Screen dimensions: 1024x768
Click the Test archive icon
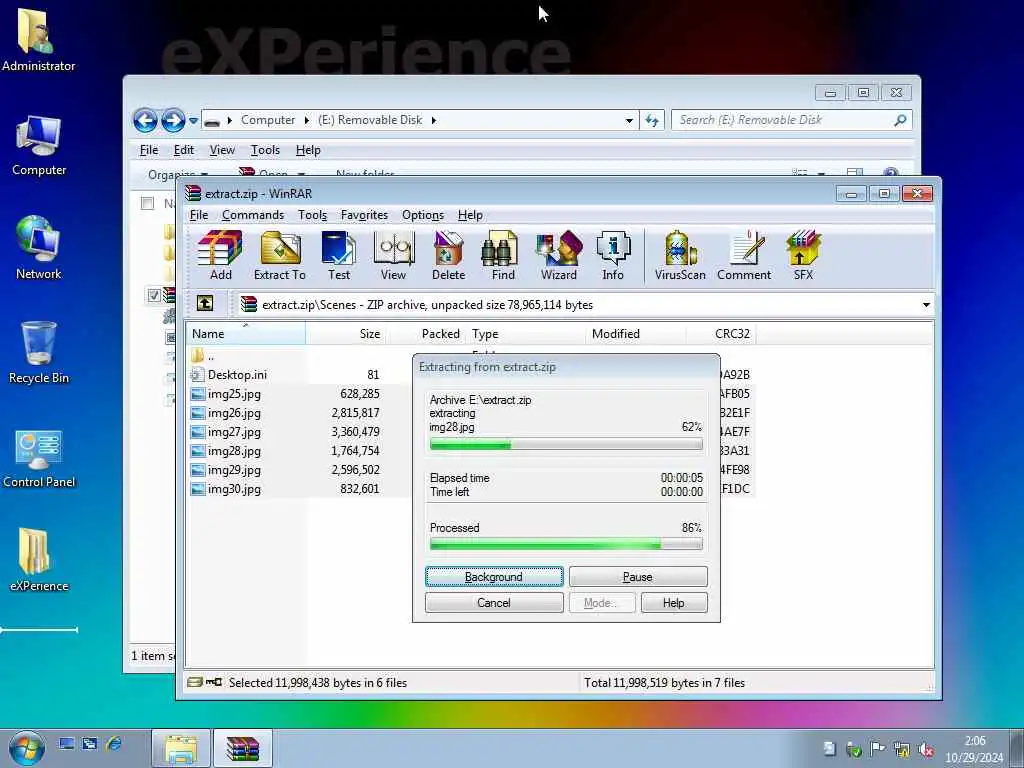(339, 255)
